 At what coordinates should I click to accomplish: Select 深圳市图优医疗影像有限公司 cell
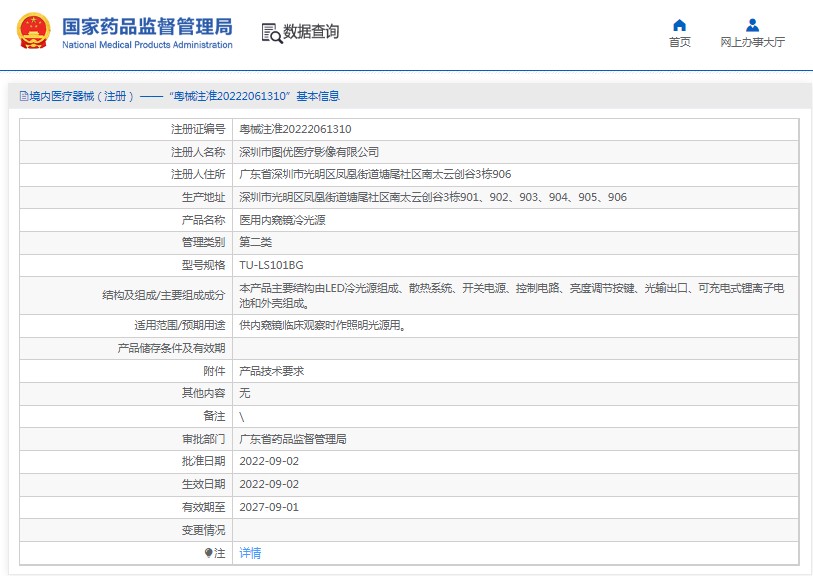click(x=309, y=152)
